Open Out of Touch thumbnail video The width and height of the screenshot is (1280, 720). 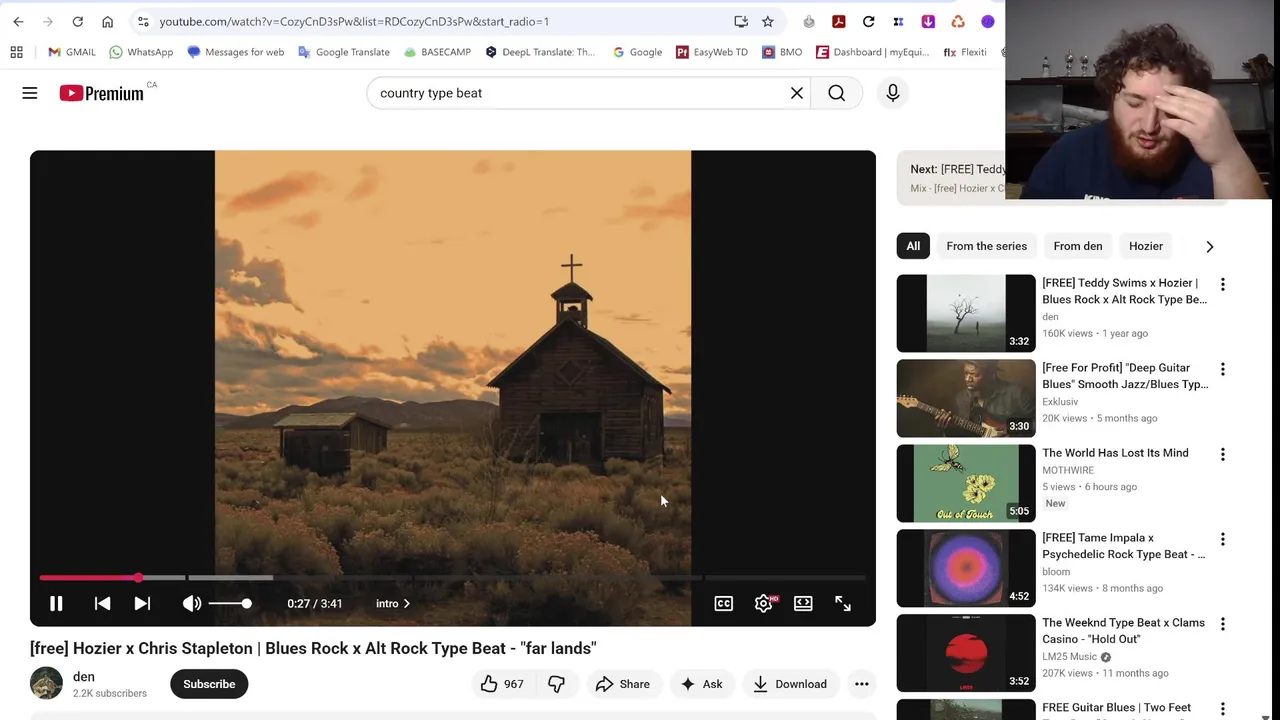[x=966, y=483]
